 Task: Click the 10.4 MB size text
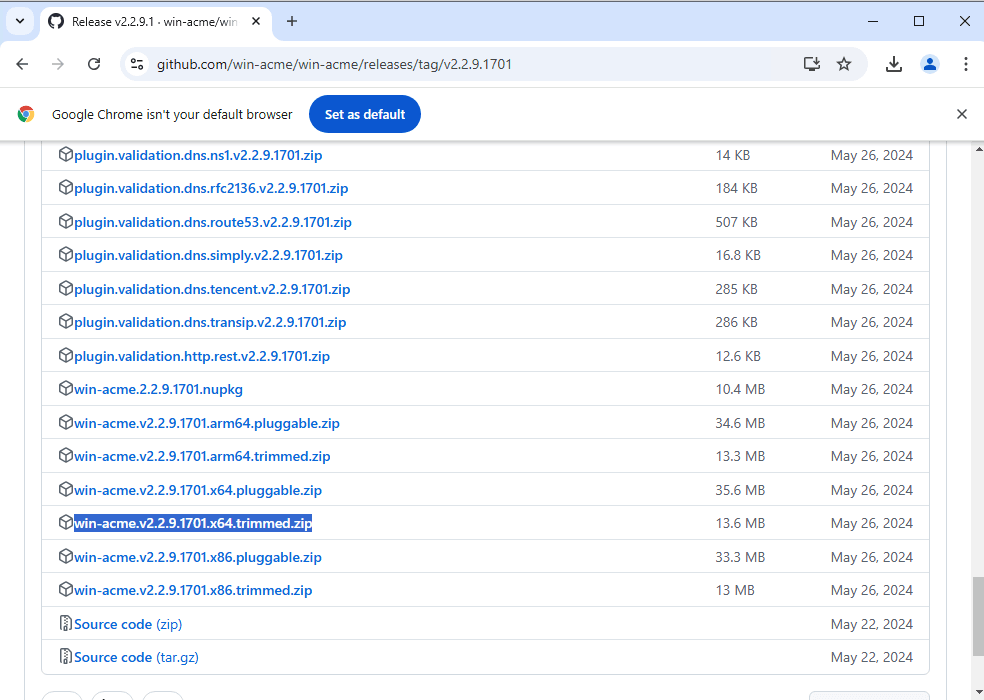click(740, 390)
